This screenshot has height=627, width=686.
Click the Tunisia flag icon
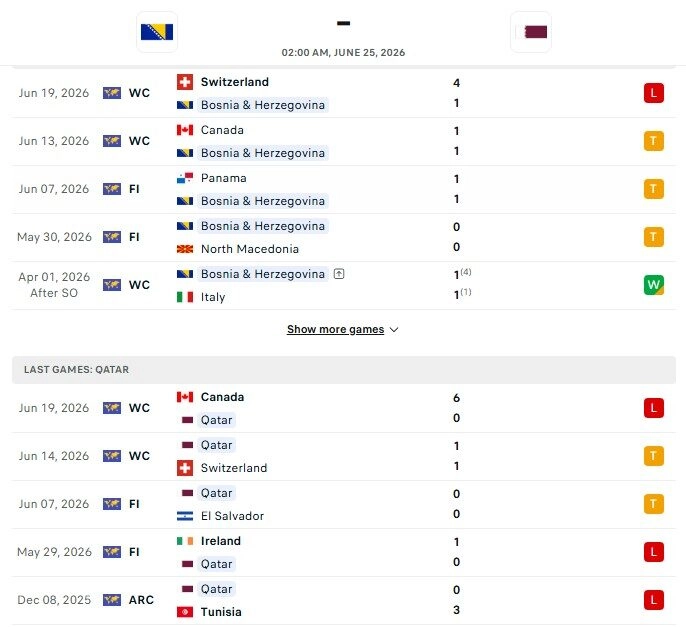[185, 612]
